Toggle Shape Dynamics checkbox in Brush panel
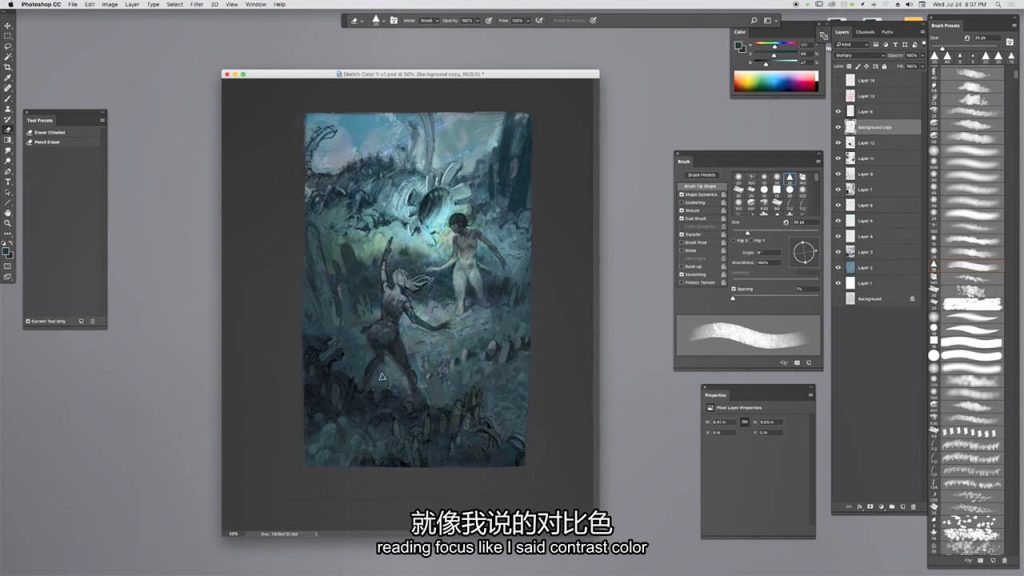Viewport: 1024px width, 576px height. pos(682,195)
